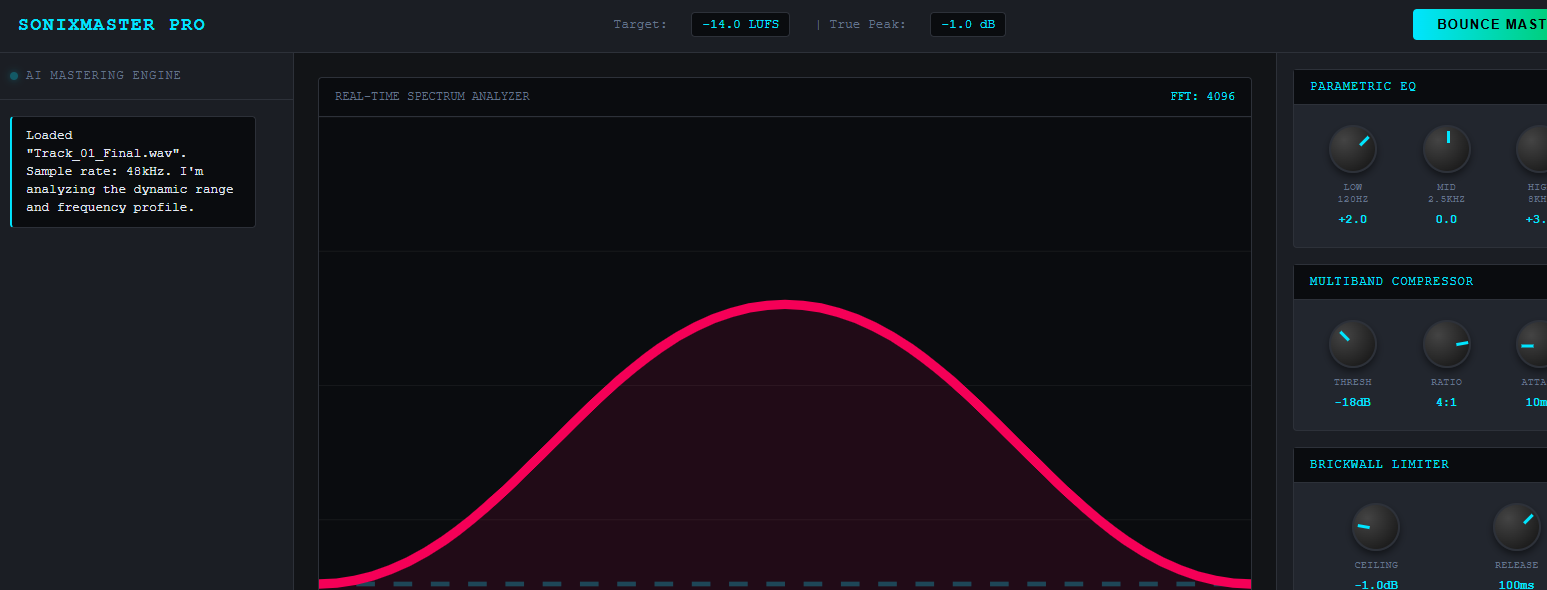Adjust the compressor Thresh knob
Viewport: 1547px width, 590px height.
(1352, 345)
